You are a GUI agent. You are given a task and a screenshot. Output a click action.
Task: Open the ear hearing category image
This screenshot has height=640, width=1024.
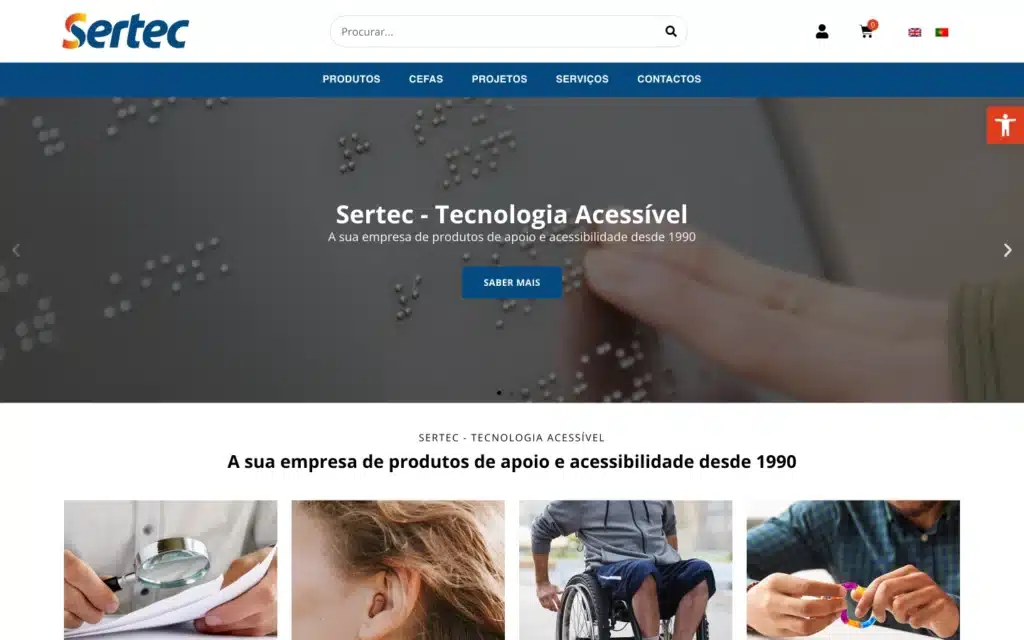tap(398, 569)
